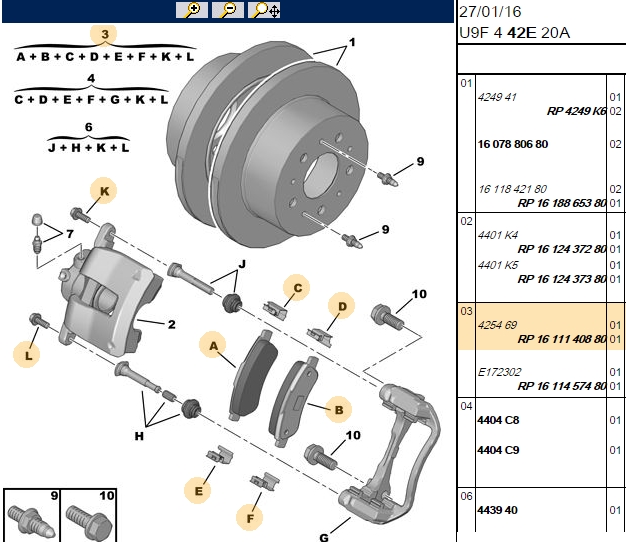Click the bolt 9 thumbnail image
The width and height of the screenshot is (626, 542).
pos(30,522)
